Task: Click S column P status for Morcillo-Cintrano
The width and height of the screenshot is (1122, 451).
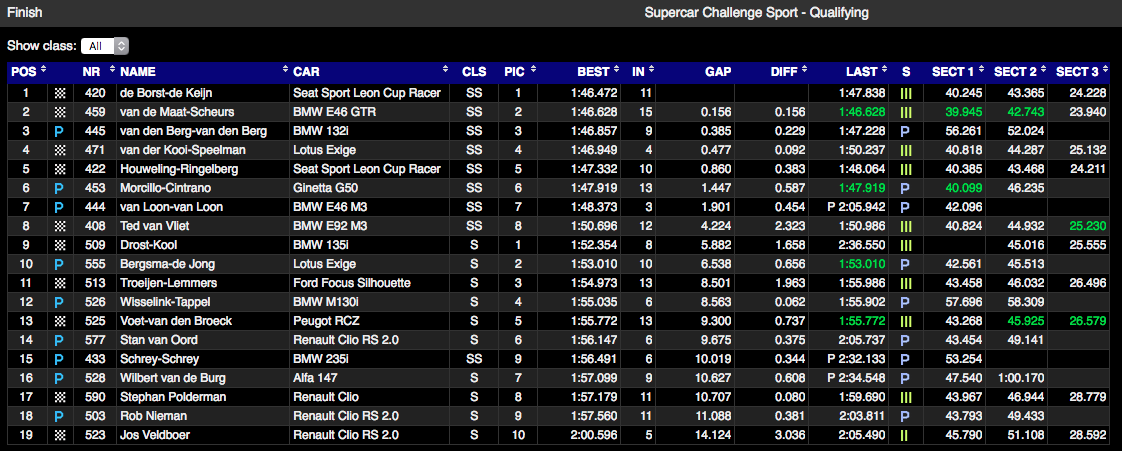Action: pyautogui.click(x=905, y=188)
